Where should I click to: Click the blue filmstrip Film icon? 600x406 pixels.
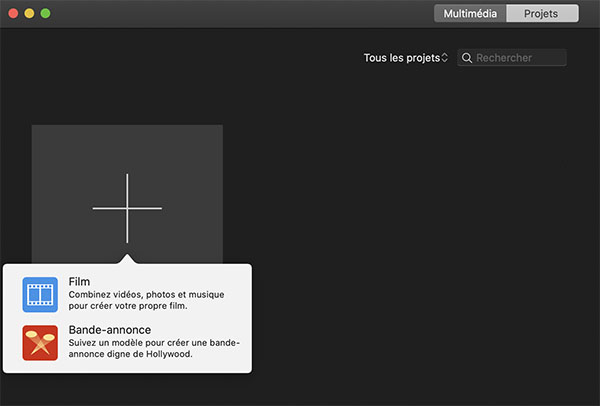click(x=40, y=295)
